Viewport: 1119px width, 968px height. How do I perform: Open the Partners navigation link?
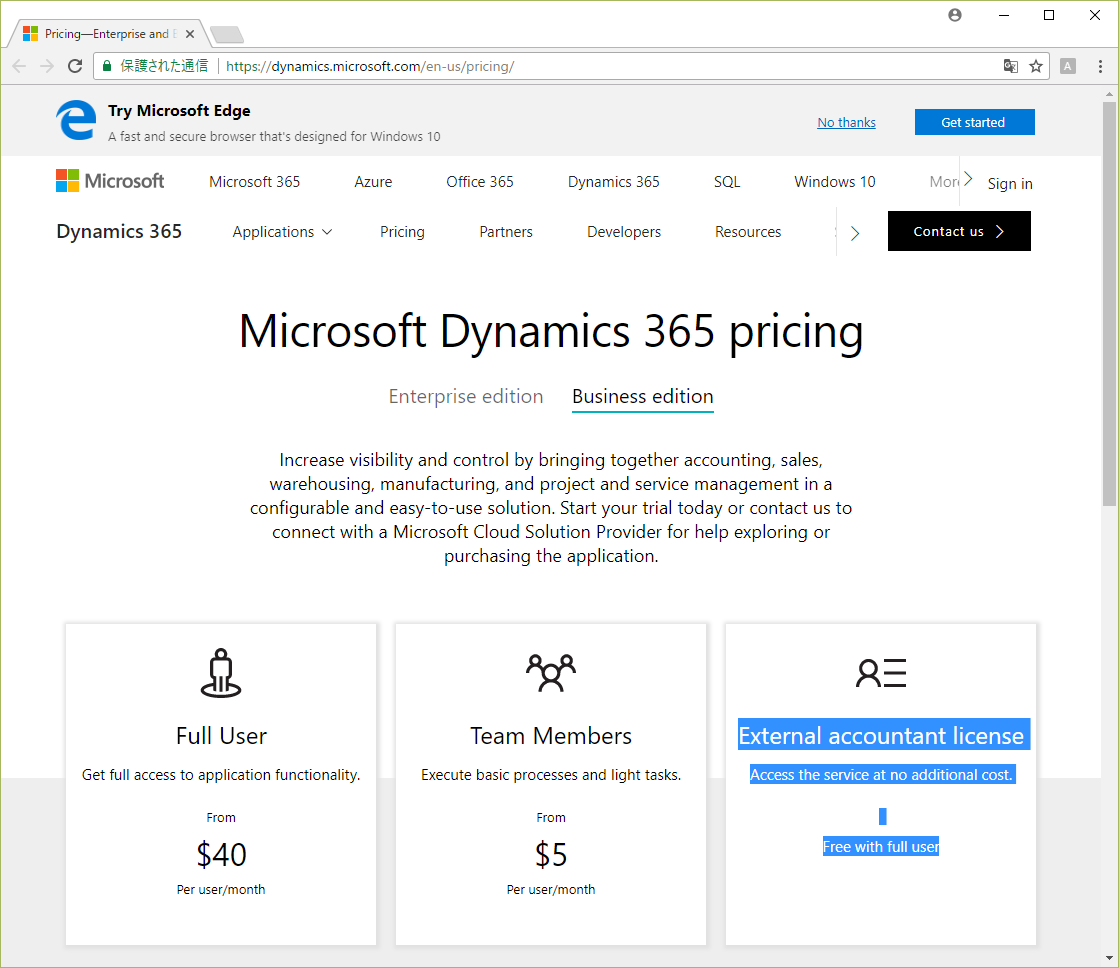point(506,232)
